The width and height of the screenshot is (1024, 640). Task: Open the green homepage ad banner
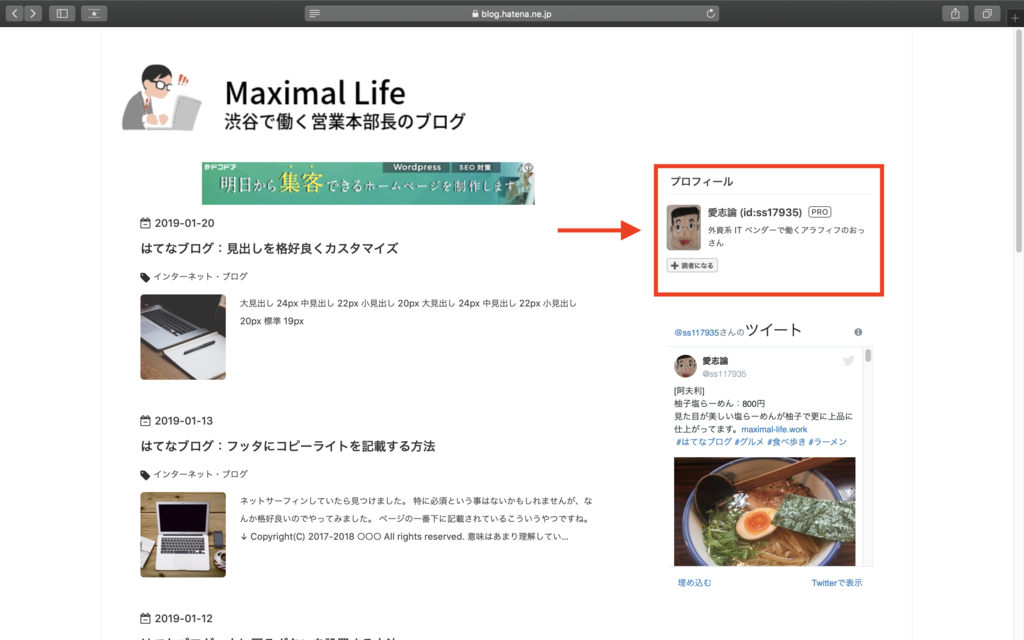[368, 183]
